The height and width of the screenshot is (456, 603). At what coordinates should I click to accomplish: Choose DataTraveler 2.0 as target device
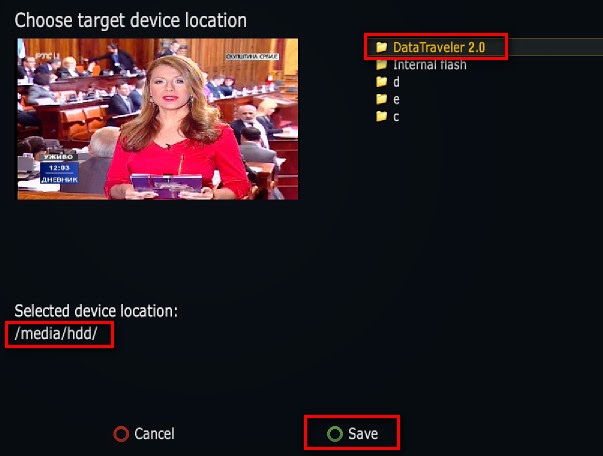(x=439, y=47)
